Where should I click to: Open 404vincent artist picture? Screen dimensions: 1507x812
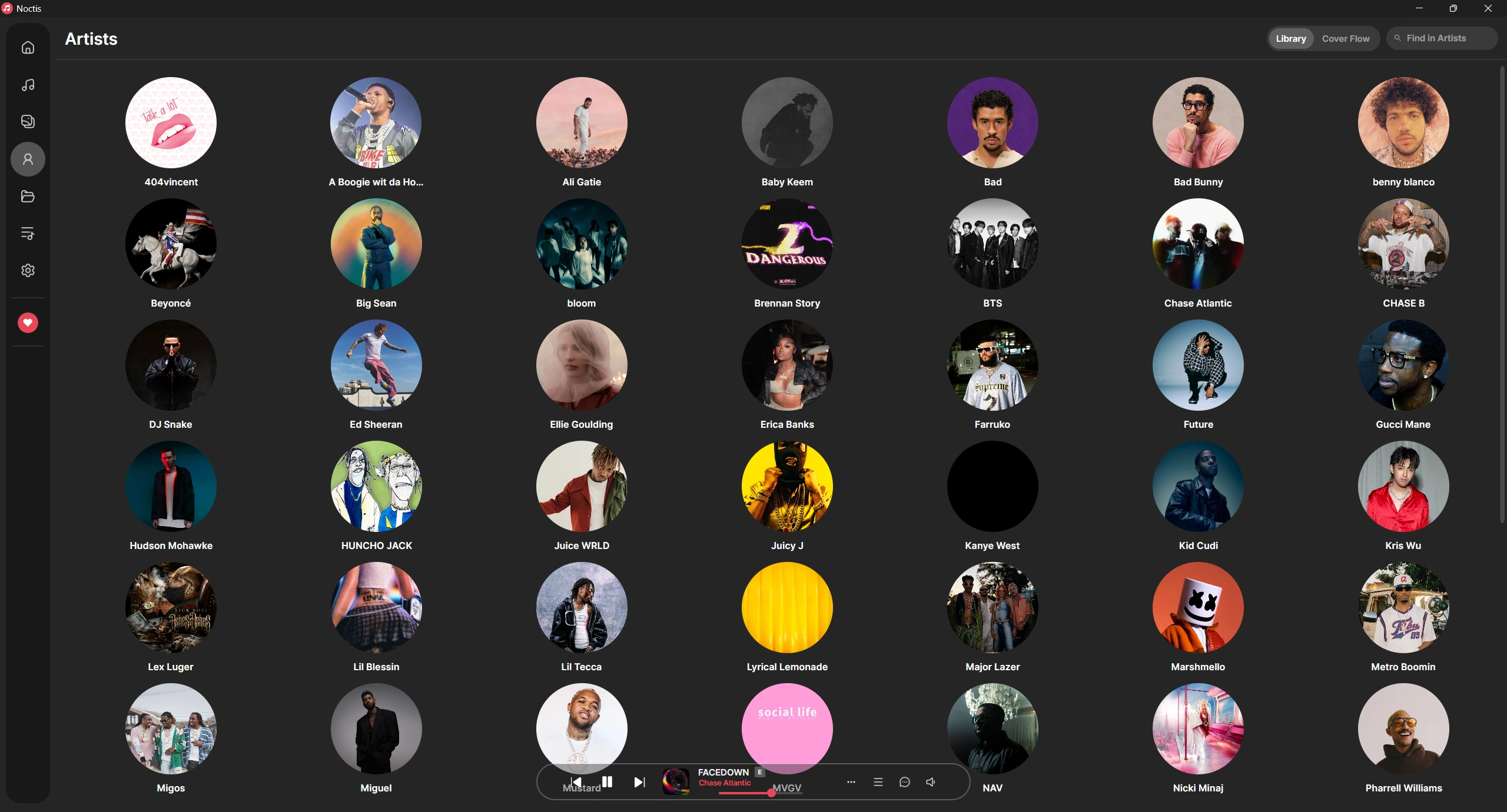coord(171,122)
